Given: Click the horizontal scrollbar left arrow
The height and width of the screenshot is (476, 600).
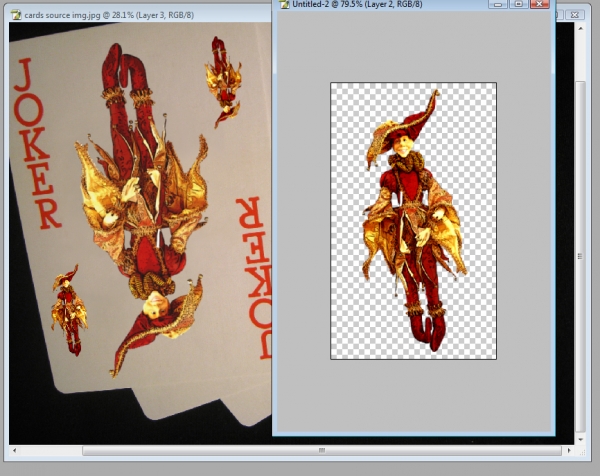Looking at the screenshot, I should coord(15,450).
